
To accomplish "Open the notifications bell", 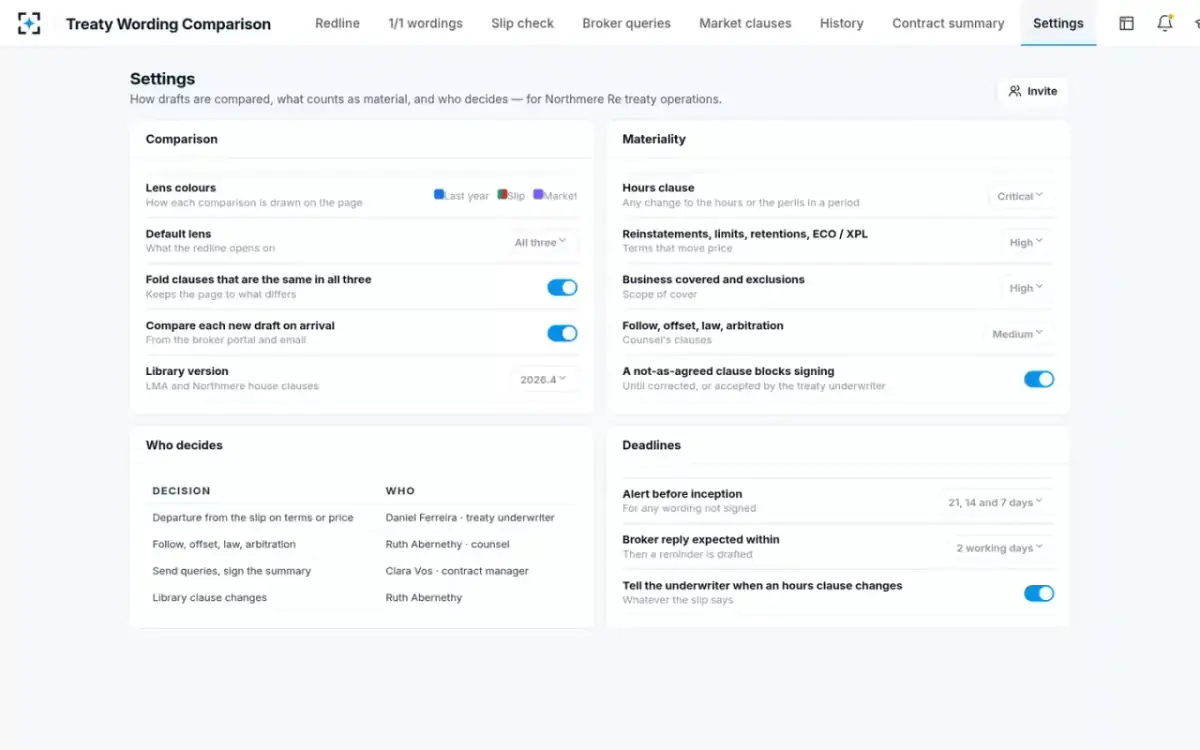I will 1164,23.
